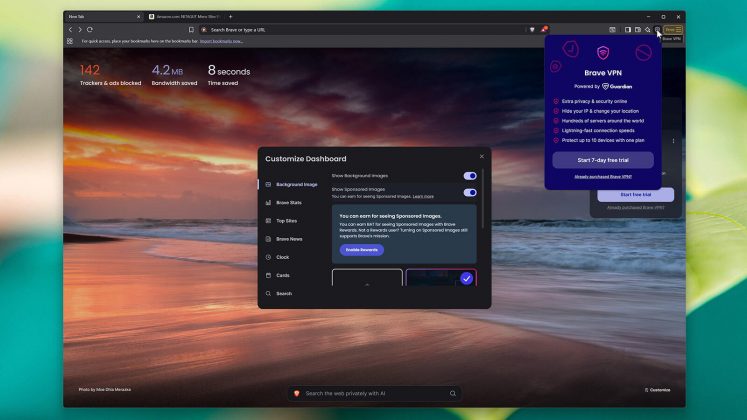This screenshot has width=747, height=420.
Task: Toggle Show Background Images switch
Action: click(470, 176)
